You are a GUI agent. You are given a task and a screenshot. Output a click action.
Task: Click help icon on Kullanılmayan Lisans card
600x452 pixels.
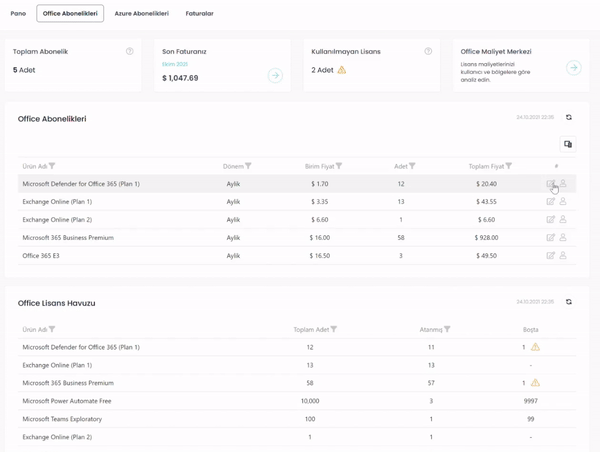coord(428,51)
